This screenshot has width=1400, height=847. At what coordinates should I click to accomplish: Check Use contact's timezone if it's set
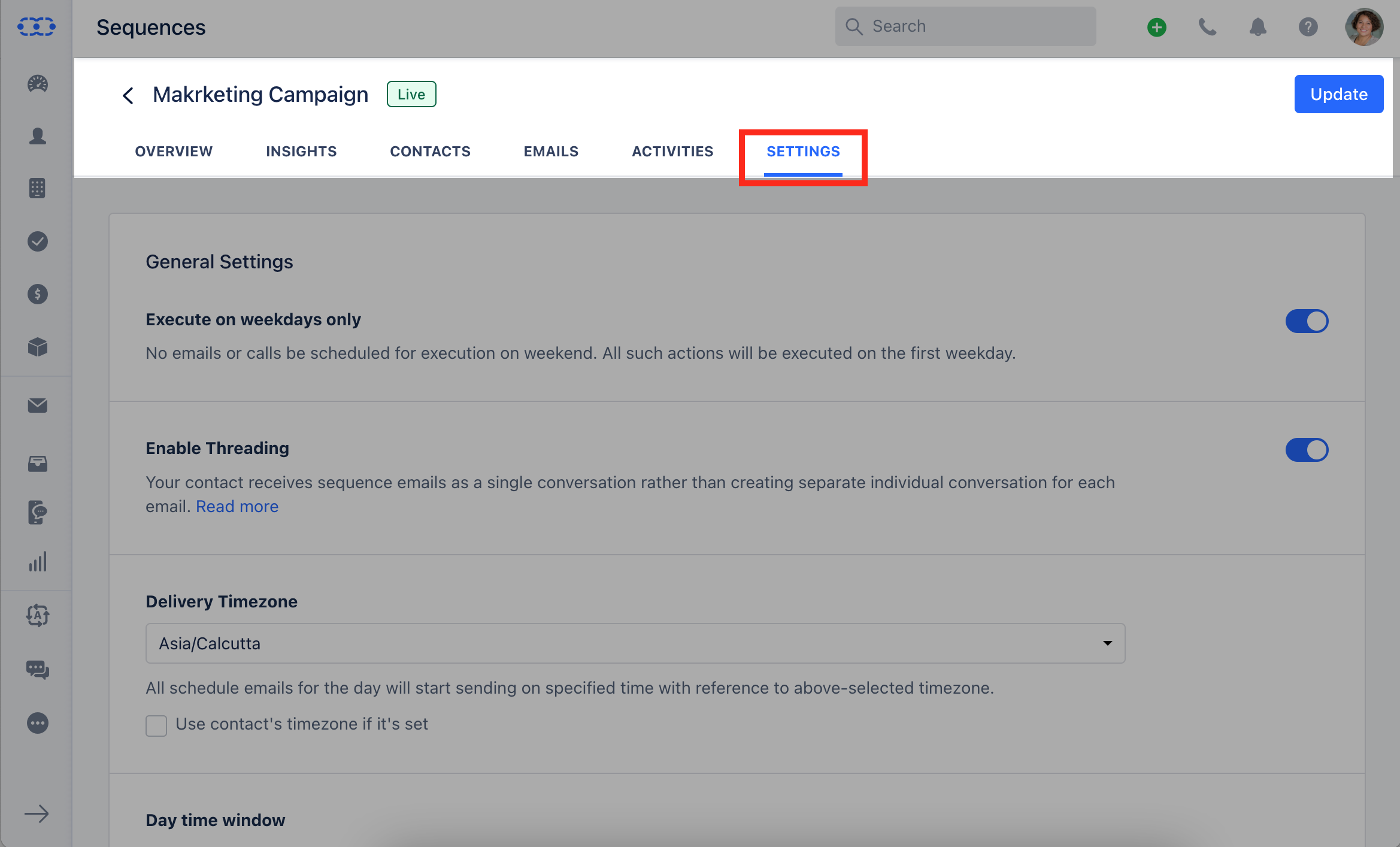(x=156, y=725)
